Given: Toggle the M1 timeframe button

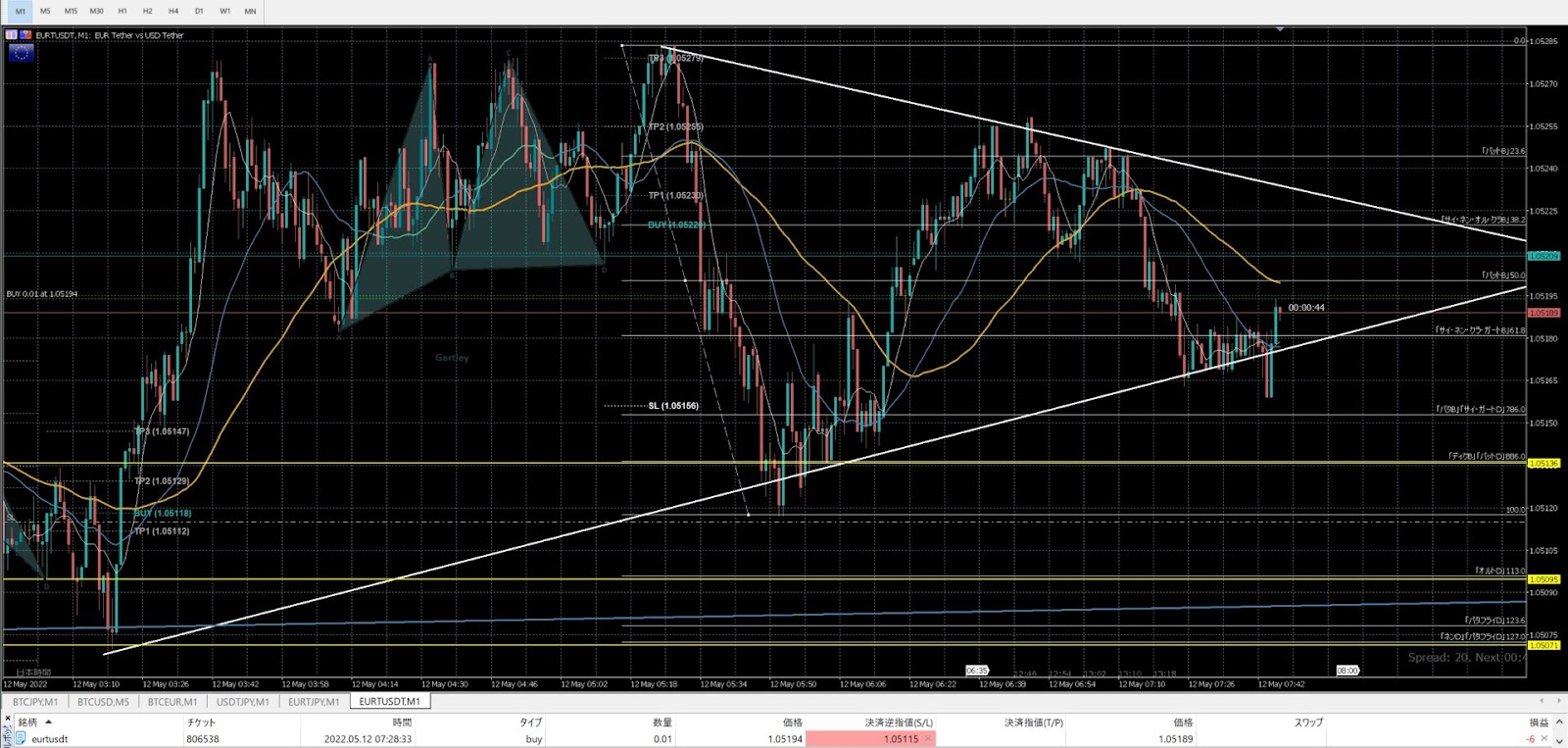Looking at the screenshot, I should click(x=20, y=12).
